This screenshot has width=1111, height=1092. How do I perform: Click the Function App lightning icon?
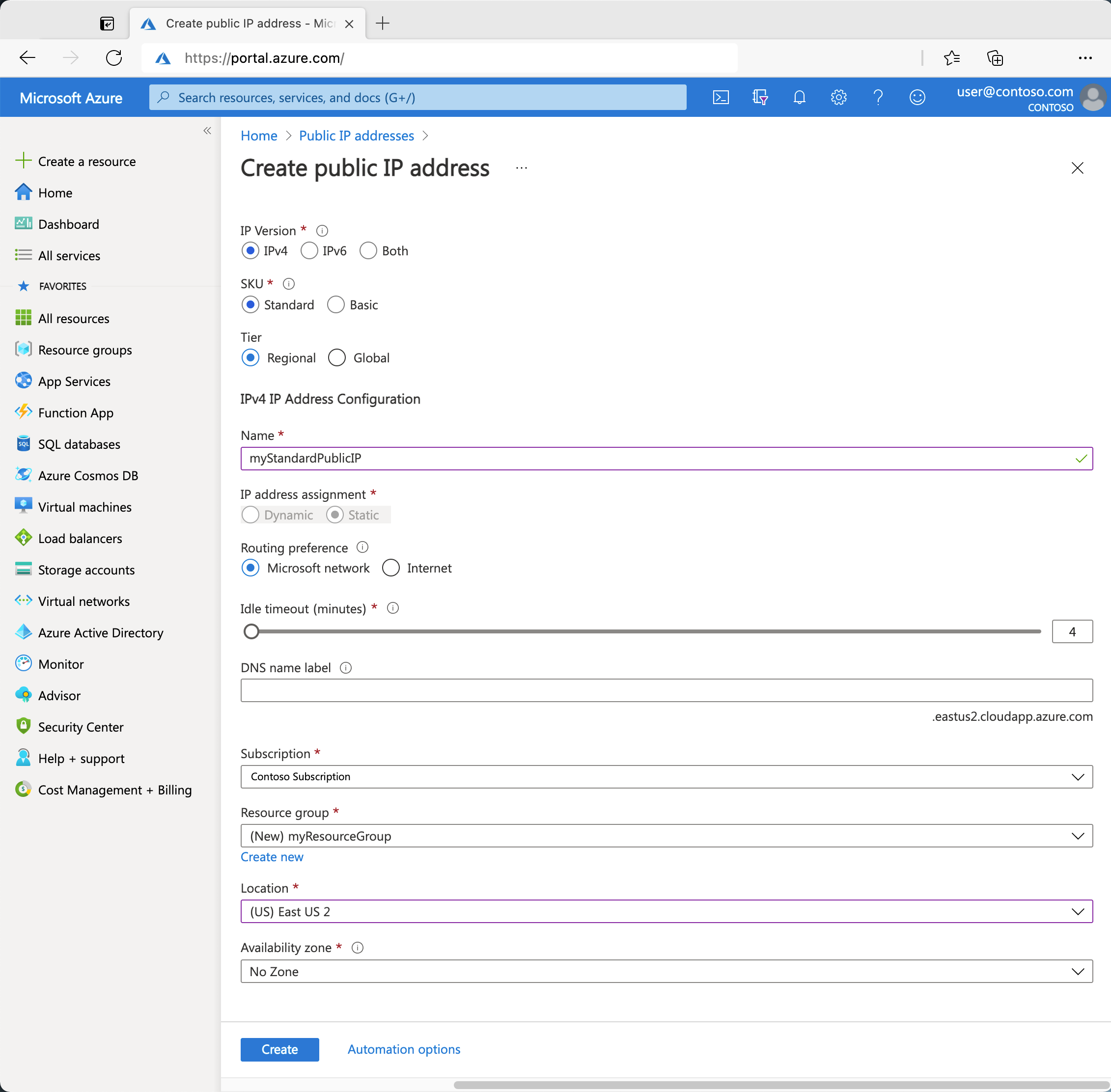pos(23,412)
